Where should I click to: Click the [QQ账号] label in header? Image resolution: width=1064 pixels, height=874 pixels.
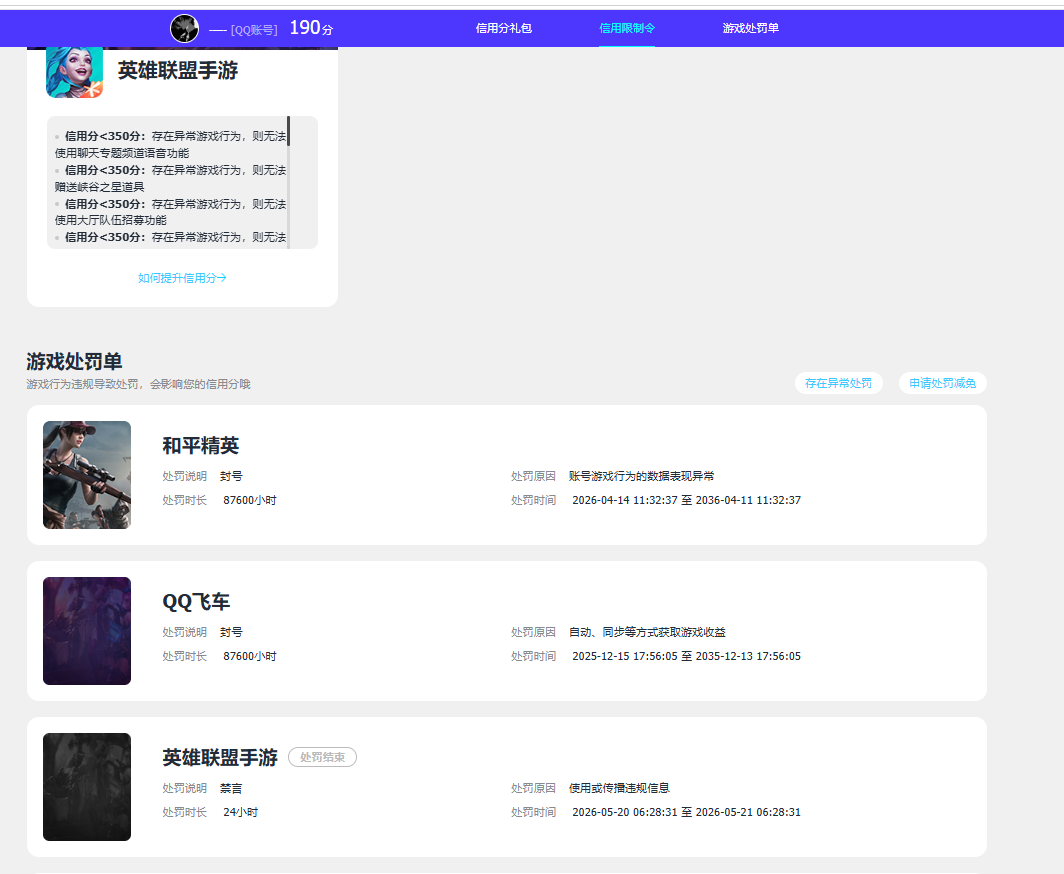[x=254, y=30]
